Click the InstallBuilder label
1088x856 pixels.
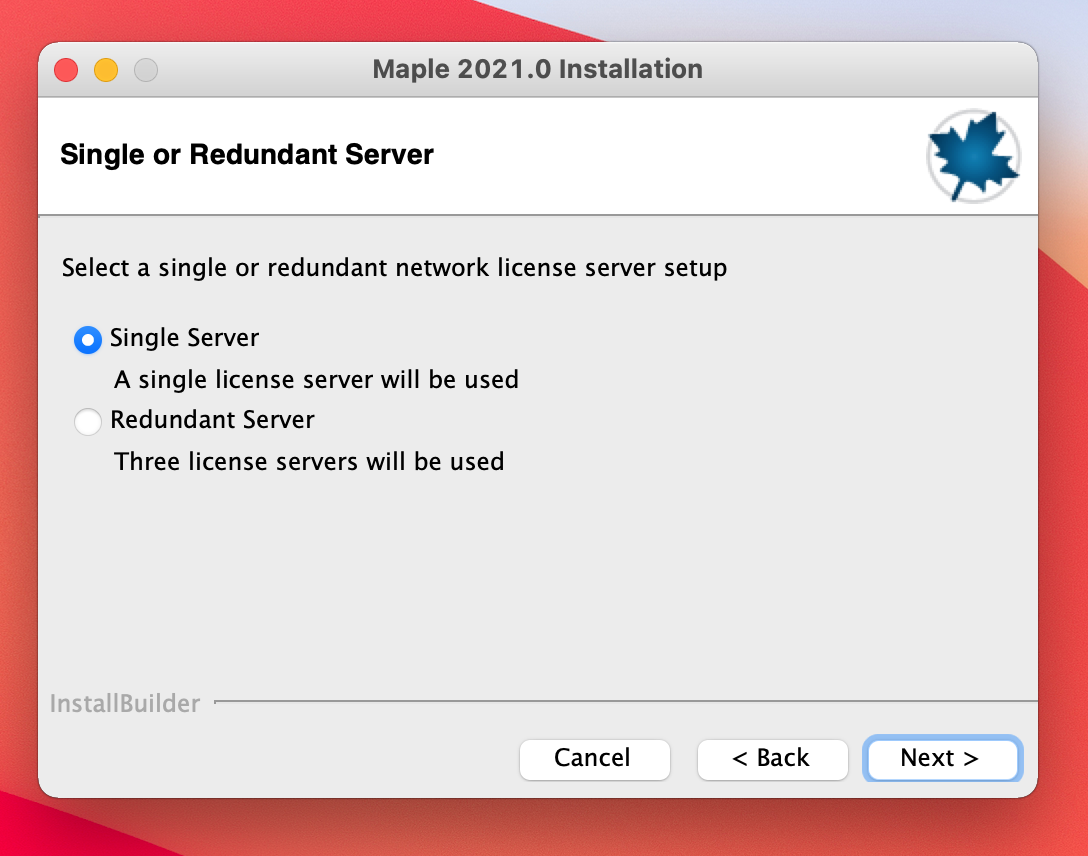[125, 704]
